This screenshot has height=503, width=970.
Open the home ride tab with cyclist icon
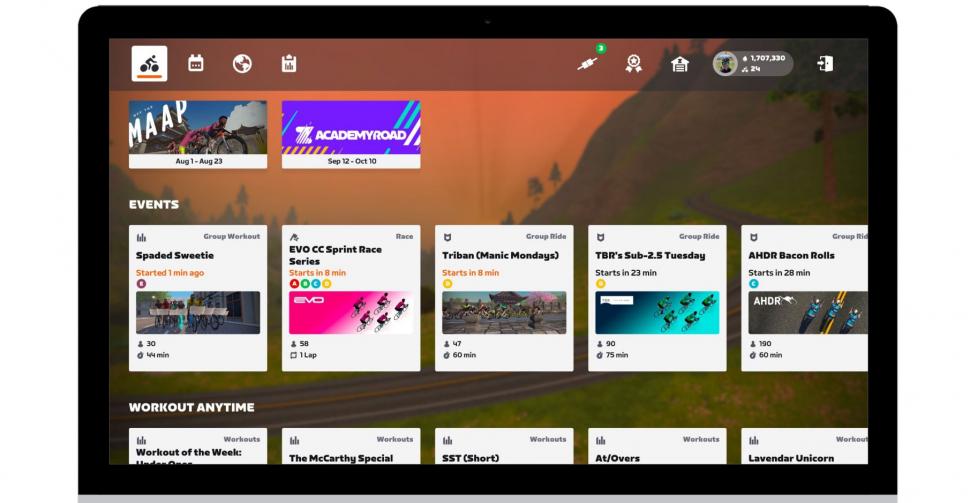149,64
